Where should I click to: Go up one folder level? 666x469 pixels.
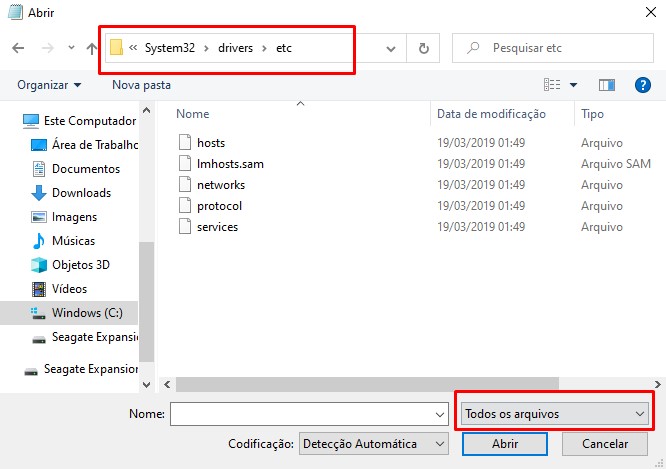click(91, 48)
